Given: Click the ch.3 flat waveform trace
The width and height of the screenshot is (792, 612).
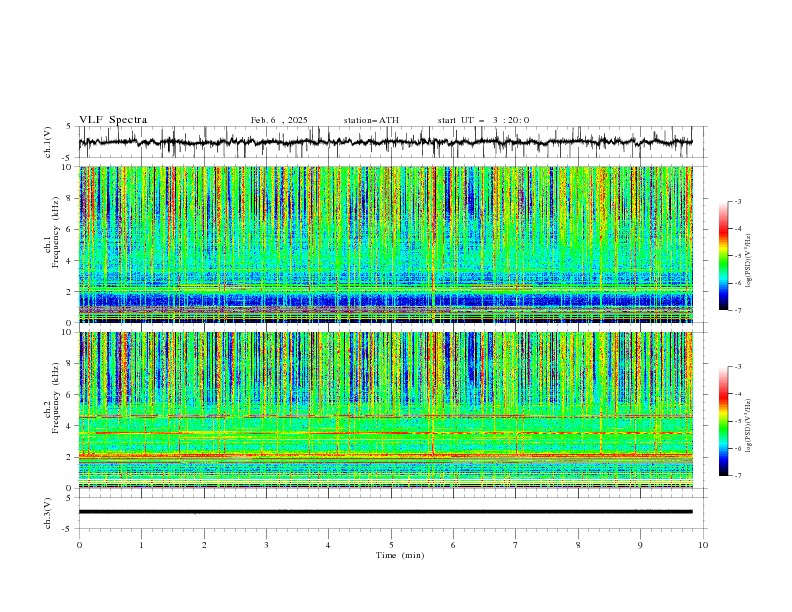Looking at the screenshot, I should (386, 512).
